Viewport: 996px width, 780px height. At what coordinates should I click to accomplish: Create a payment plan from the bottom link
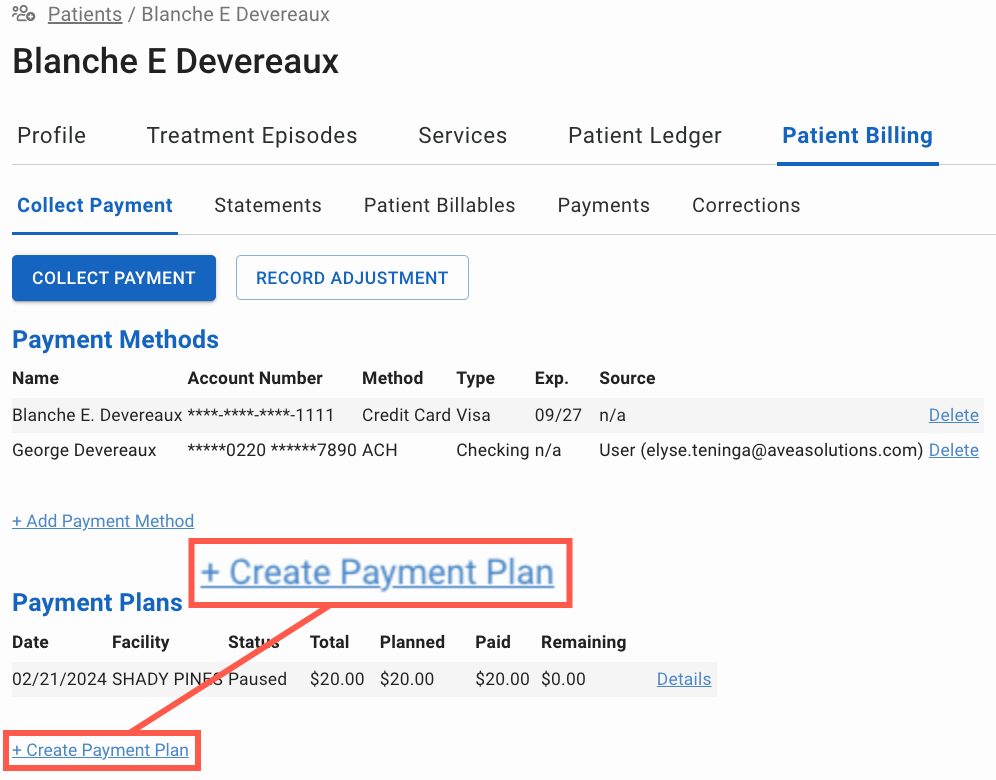100,749
